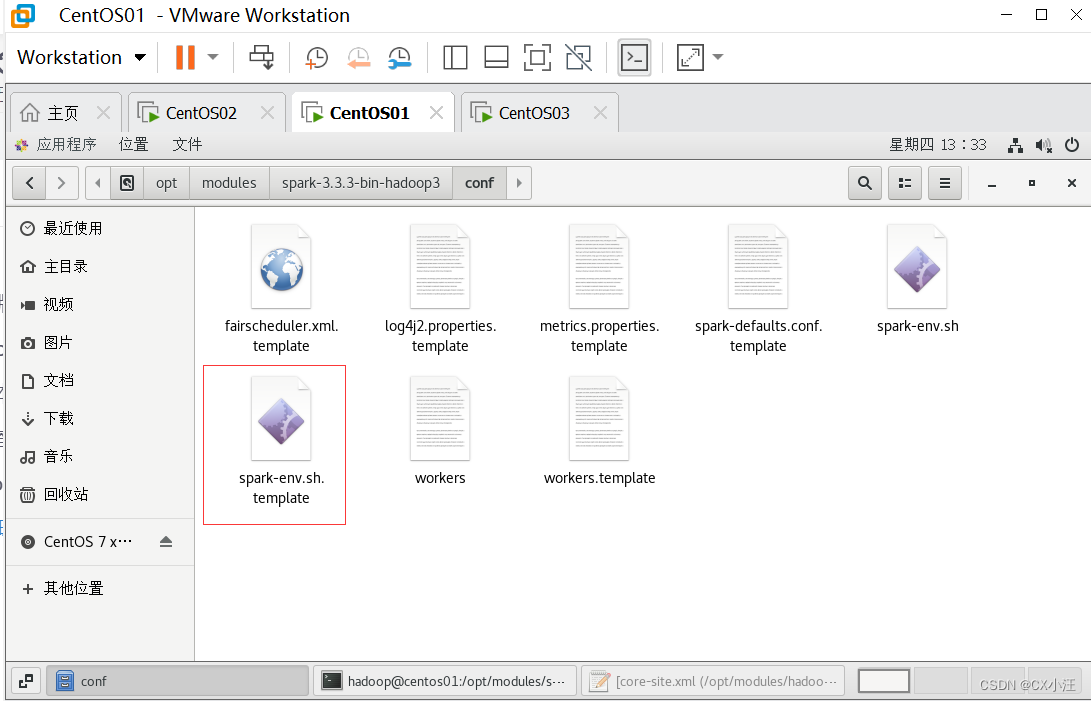
Task: Go back in file manager
Action: (29, 183)
